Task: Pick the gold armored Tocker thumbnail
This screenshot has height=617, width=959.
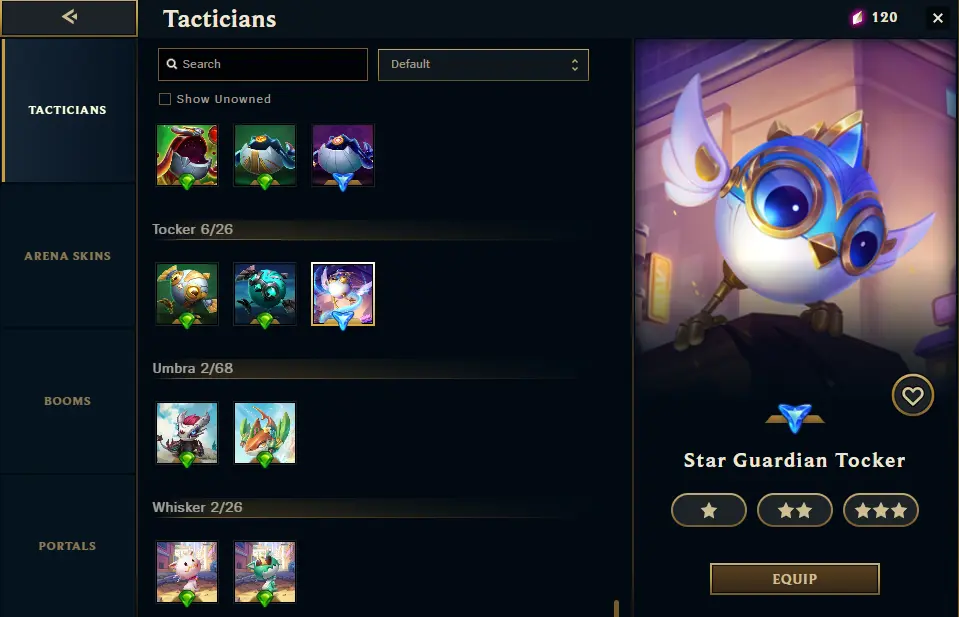Action: point(187,294)
